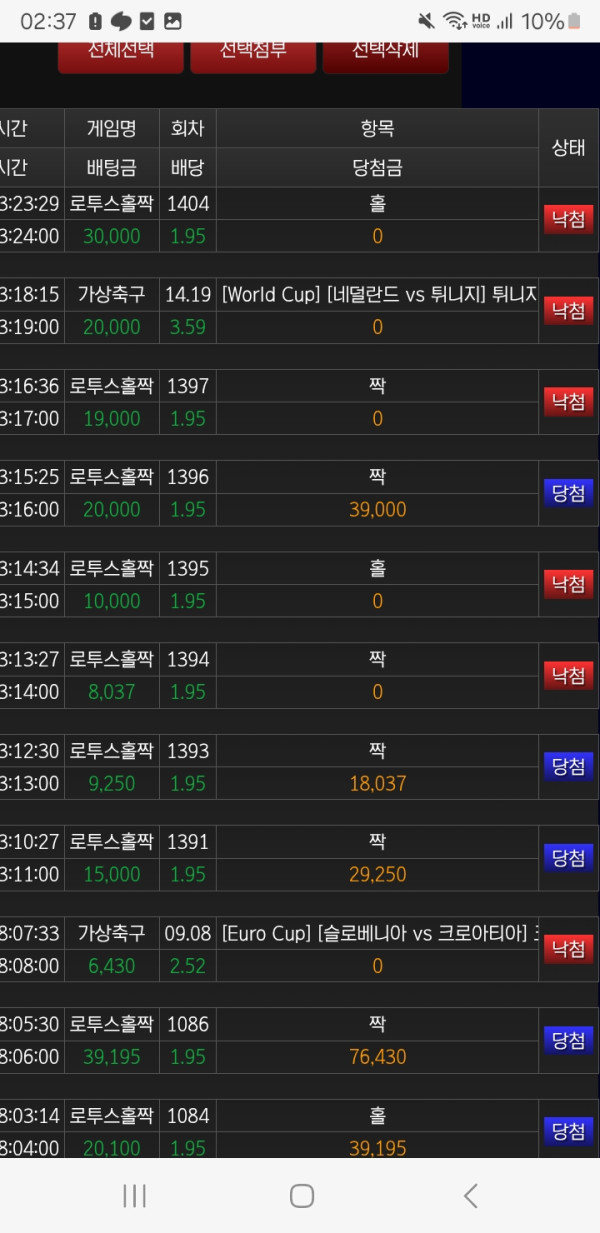
Task: Tap the 낙첨 badge for round 1404
Action: 568,219
